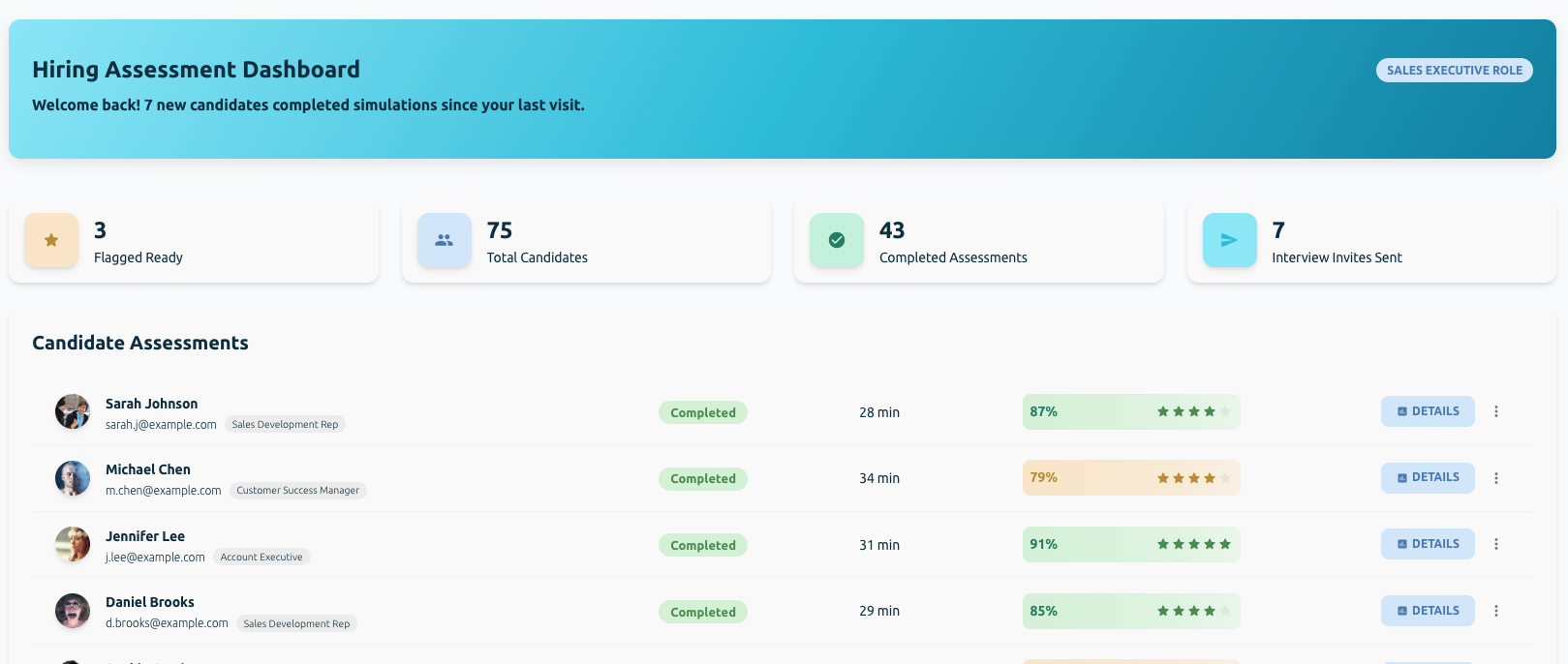The height and width of the screenshot is (664, 1568).
Task: Click the Account Executive tag
Action: (261, 557)
